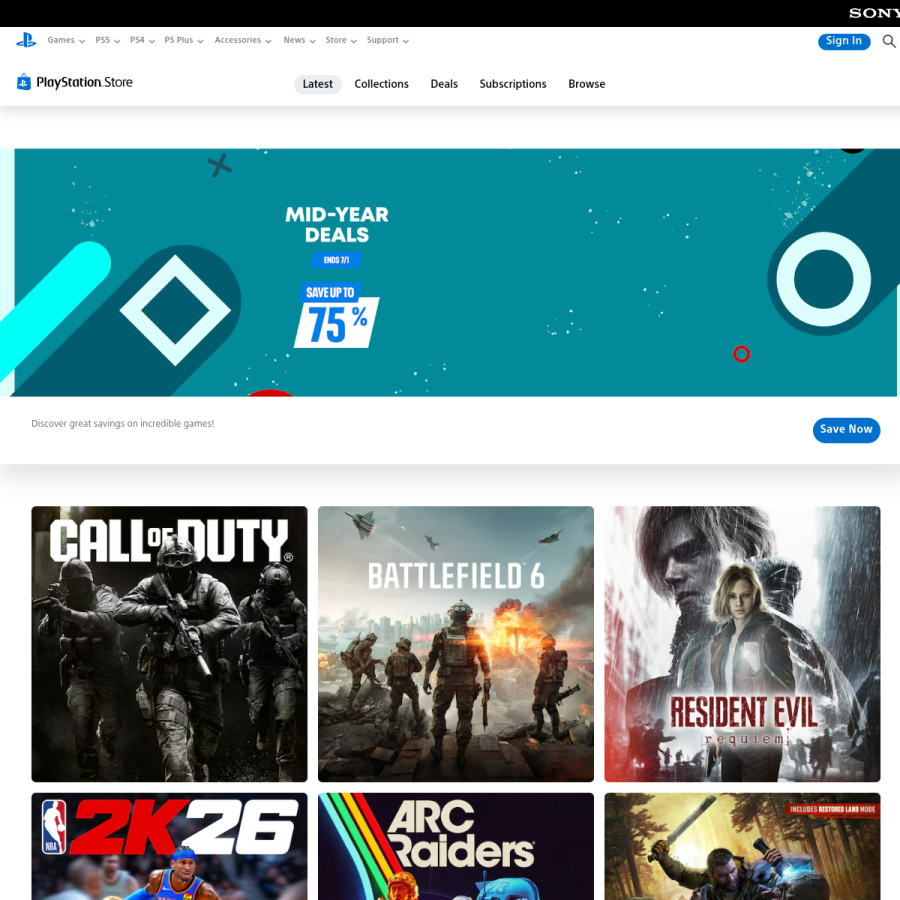Click the PlayStation logo icon

click(26, 40)
